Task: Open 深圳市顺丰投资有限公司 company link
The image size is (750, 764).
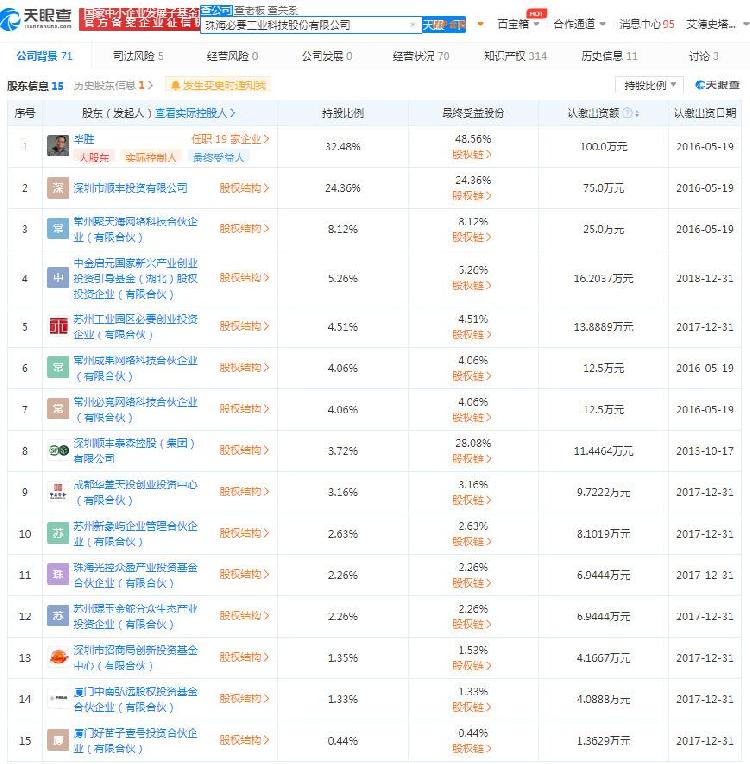Action: click(130, 188)
